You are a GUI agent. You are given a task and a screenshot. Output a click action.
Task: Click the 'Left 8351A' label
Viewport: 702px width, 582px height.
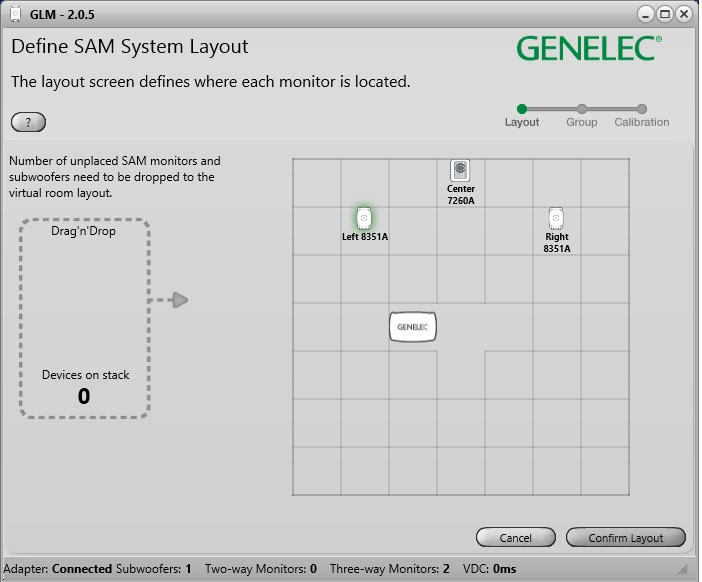point(365,236)
